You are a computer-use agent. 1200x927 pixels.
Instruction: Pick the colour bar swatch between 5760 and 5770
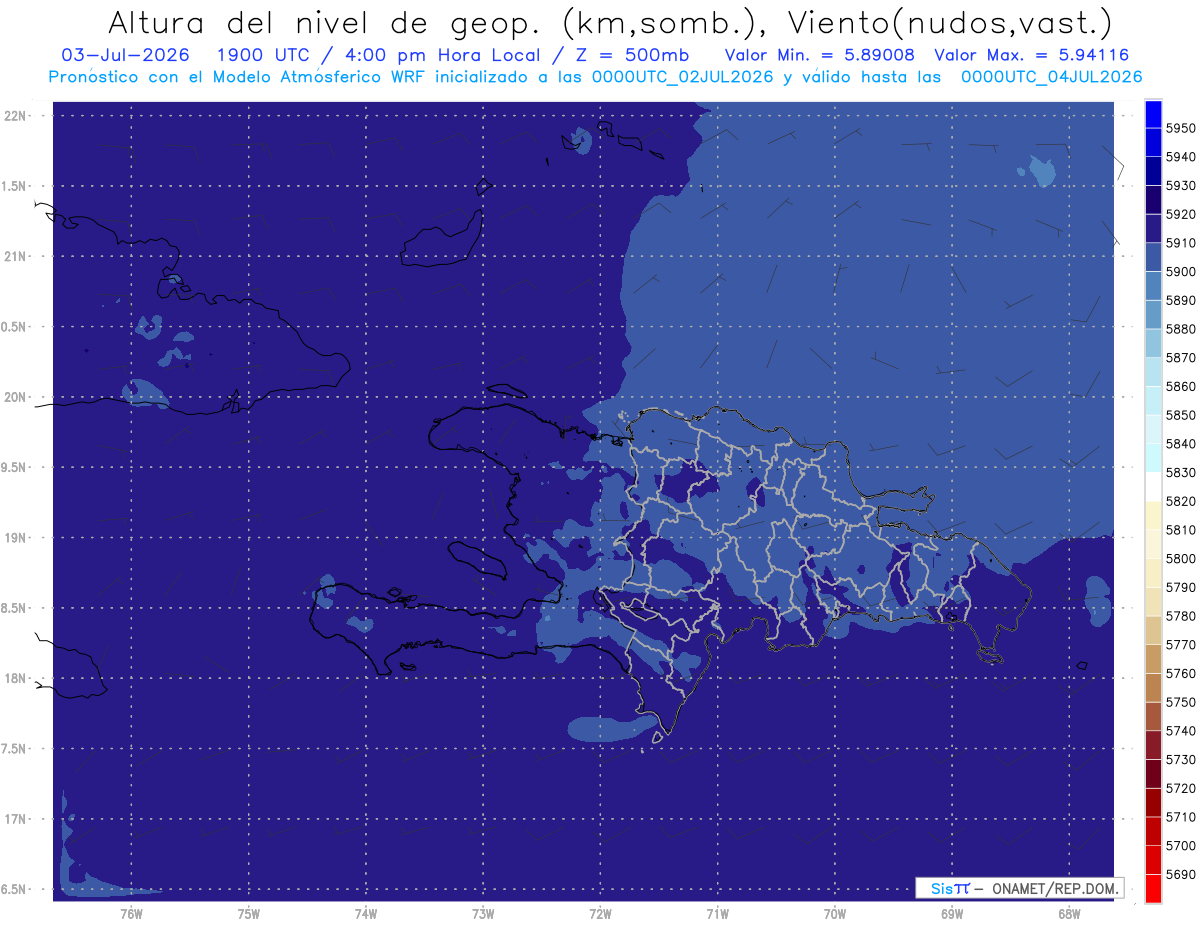(x=1153, y=659)
